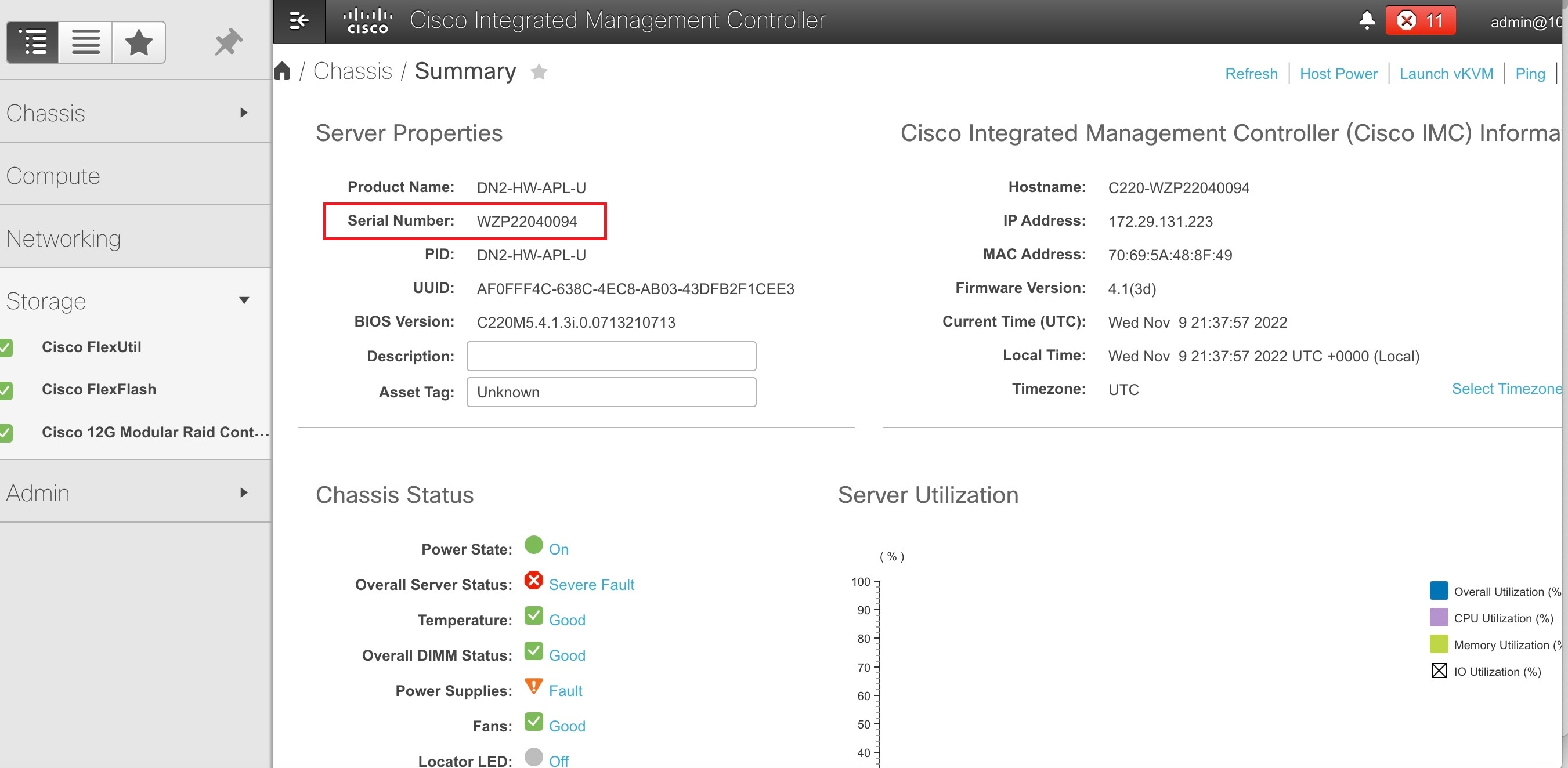
Task: Toggle the Cisco 12G Modular Raid Controller checkbox
Action: point(7,433)
